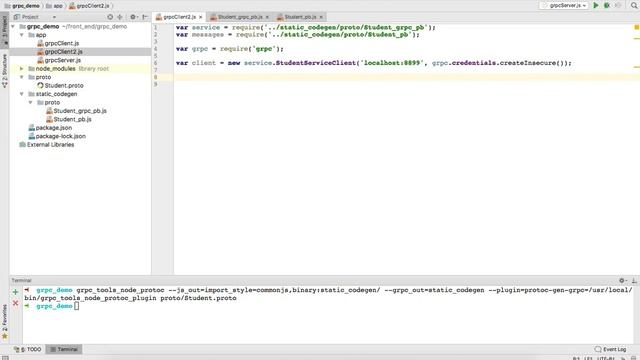640x360 pixels.
Task: Click in terminal prompt after grpc_demo
Action: click(x=76, y=306)
